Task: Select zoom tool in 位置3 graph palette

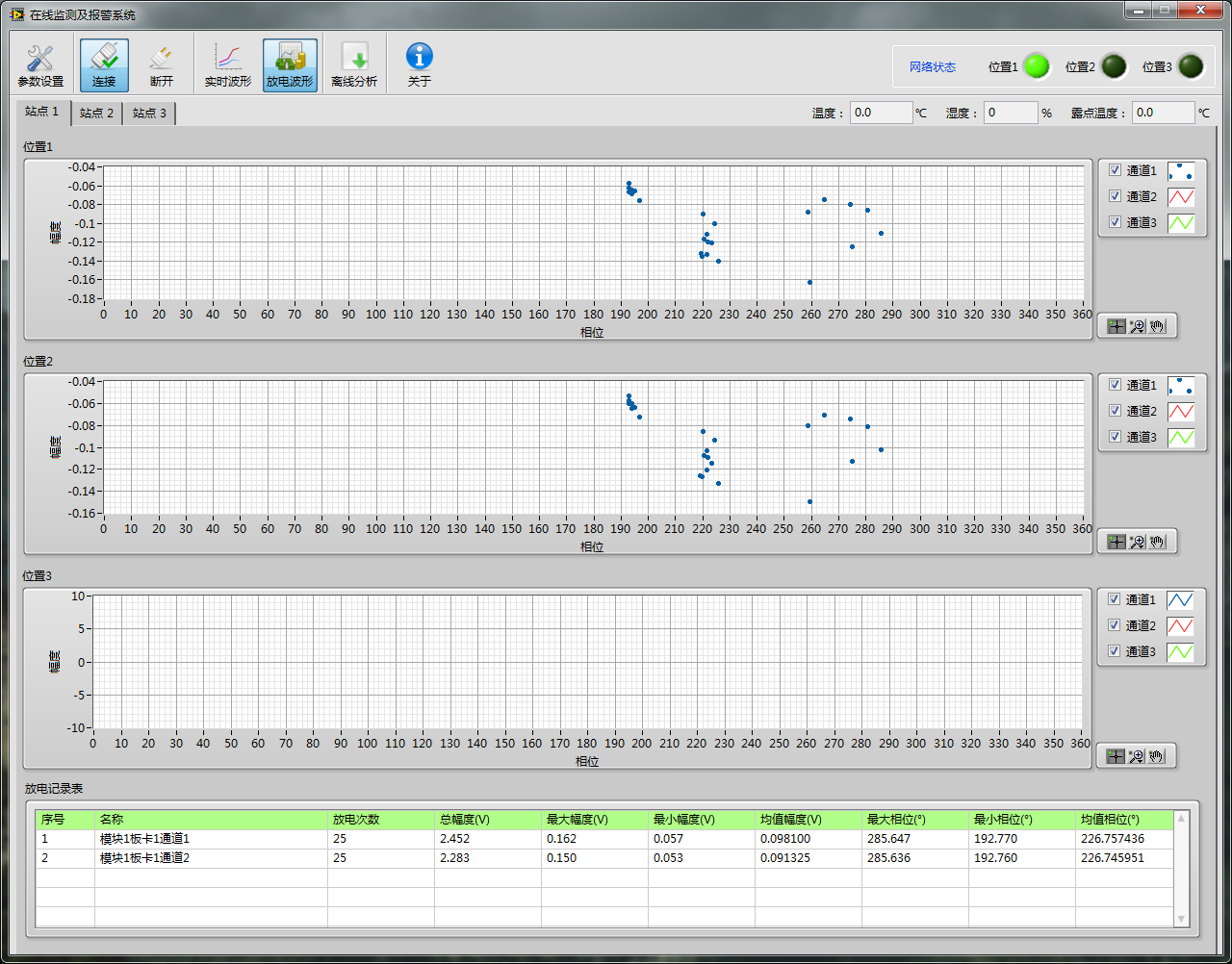Action: pyautogui.click(x=1136, y=756)
